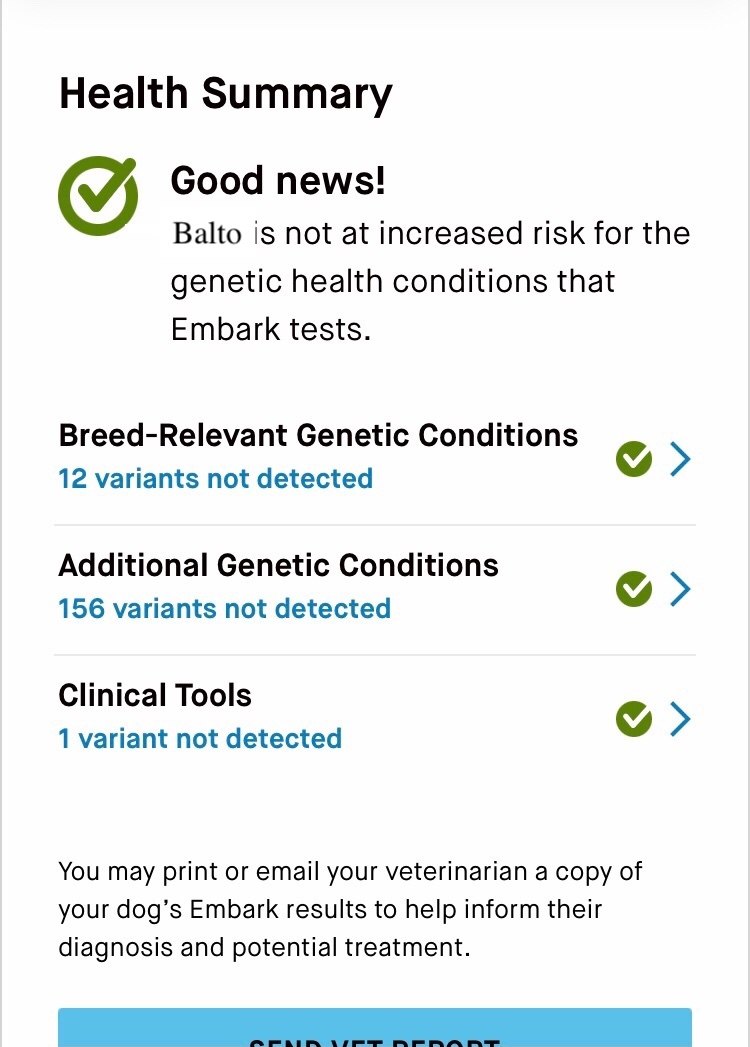Expand Additional Genetic Conditions chevron arrow
750x1047 pixels.
(x=681, y=589)
